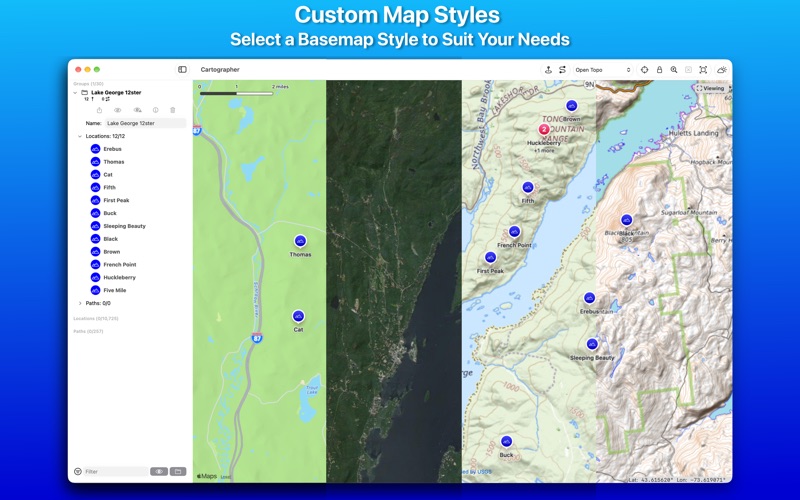Viewport: 800px width, 500px height.
Task: Toggle the map lock icon
Action: pos(659,70)
